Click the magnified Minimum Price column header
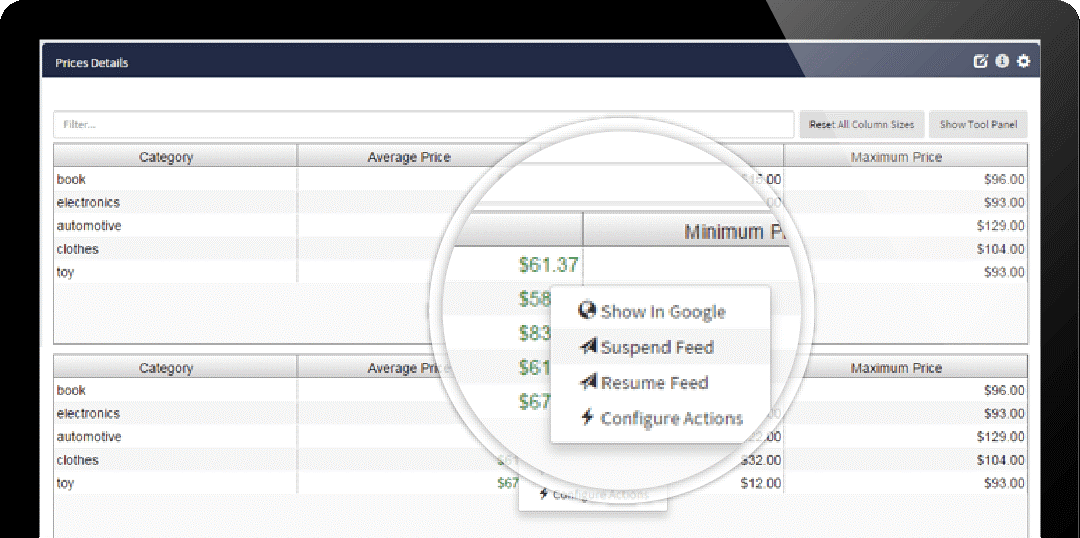Viewport: 1080px width, 538px height. pos(689,231)
